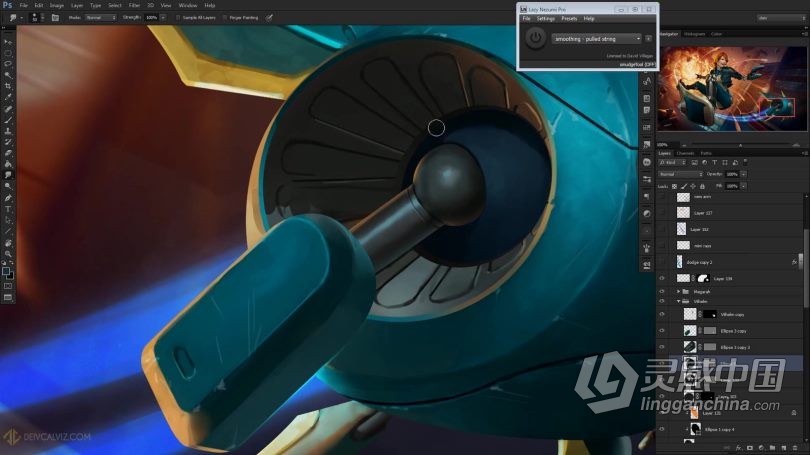Select the Healing Brush tool
The image size is (810, 455).
pos(8,109)
